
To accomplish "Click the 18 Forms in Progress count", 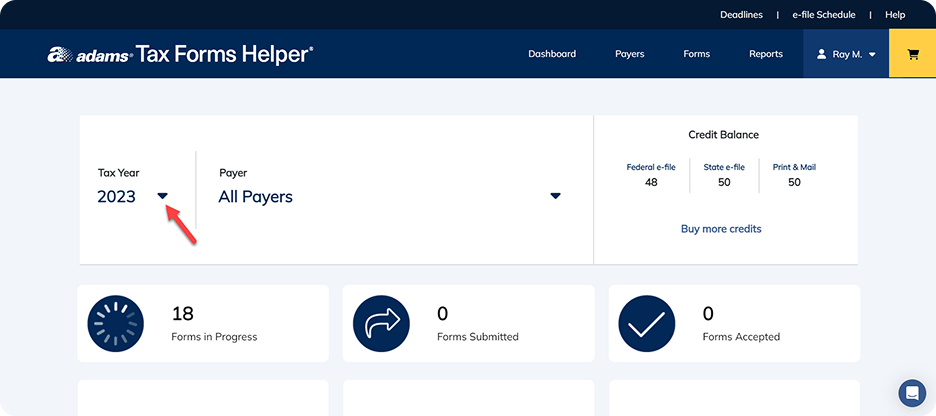I will coord(183,313).
